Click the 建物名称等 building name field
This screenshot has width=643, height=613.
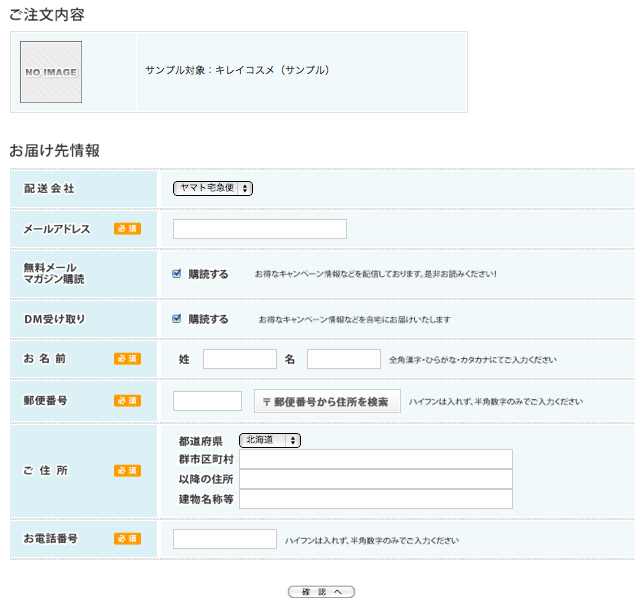(x=375, y=499)
